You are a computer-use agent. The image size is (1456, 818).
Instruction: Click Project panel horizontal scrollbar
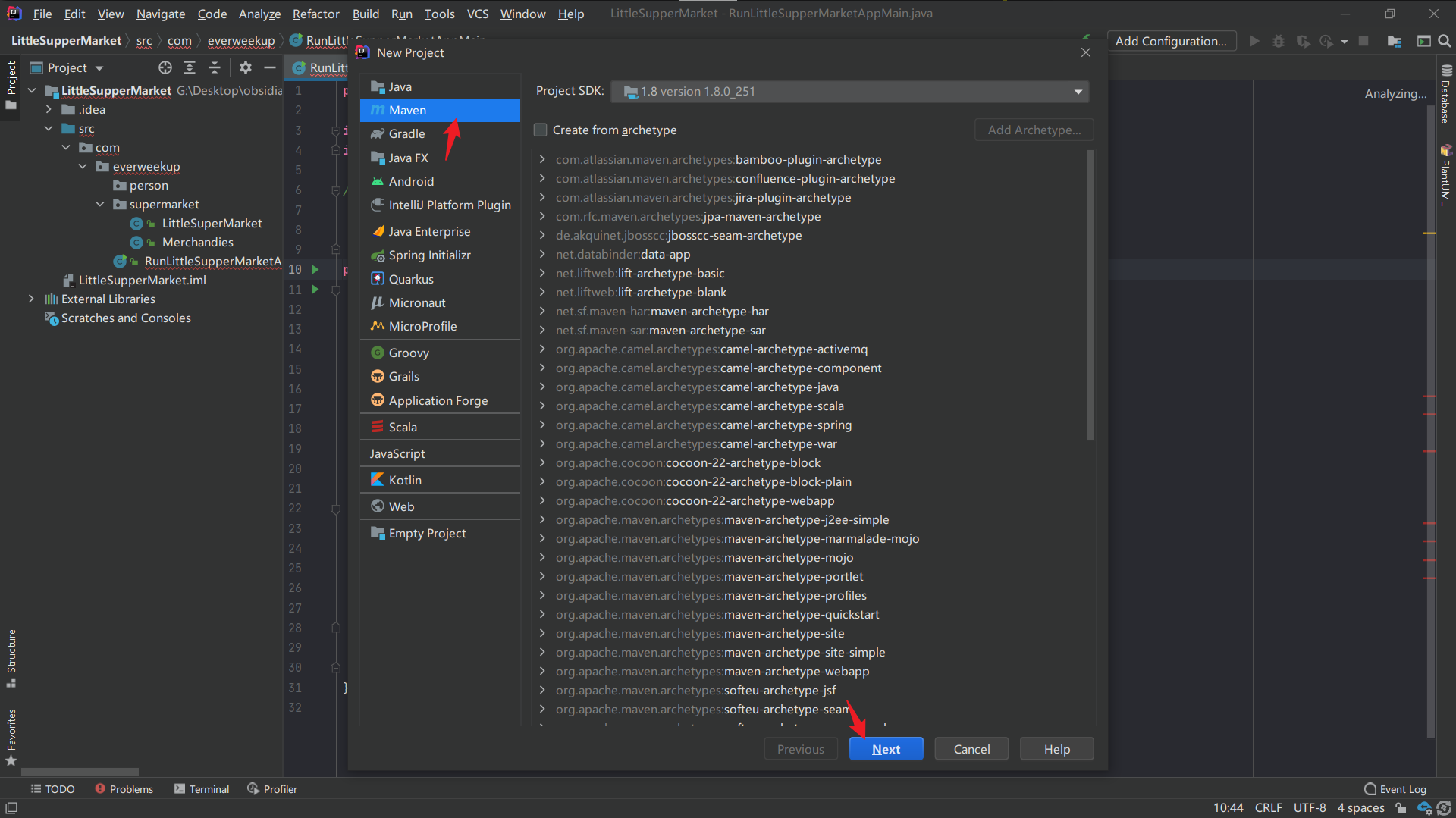point(80,772)
